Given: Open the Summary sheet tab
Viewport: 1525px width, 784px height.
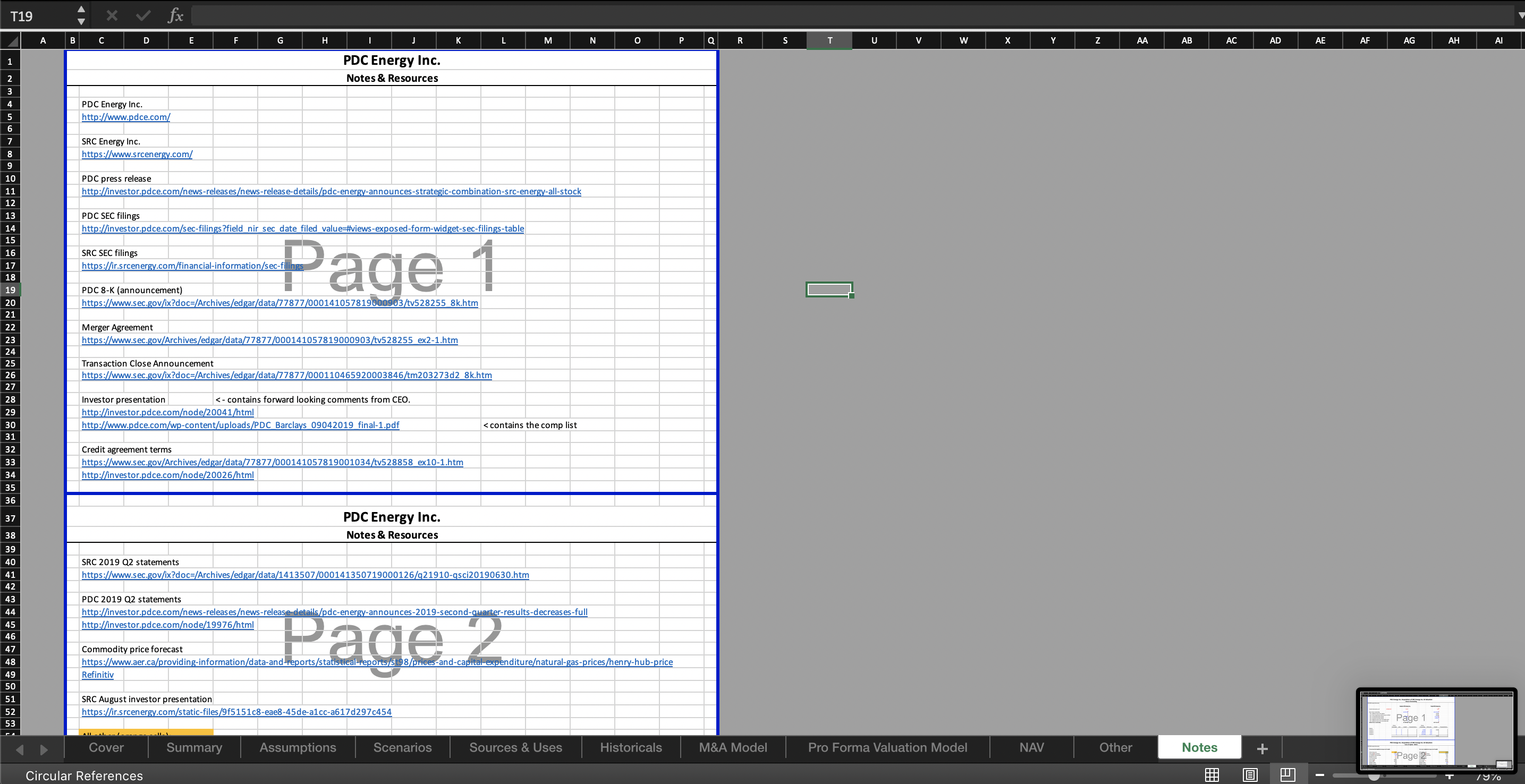Looking at the screenshot, I should pos(194,747).
